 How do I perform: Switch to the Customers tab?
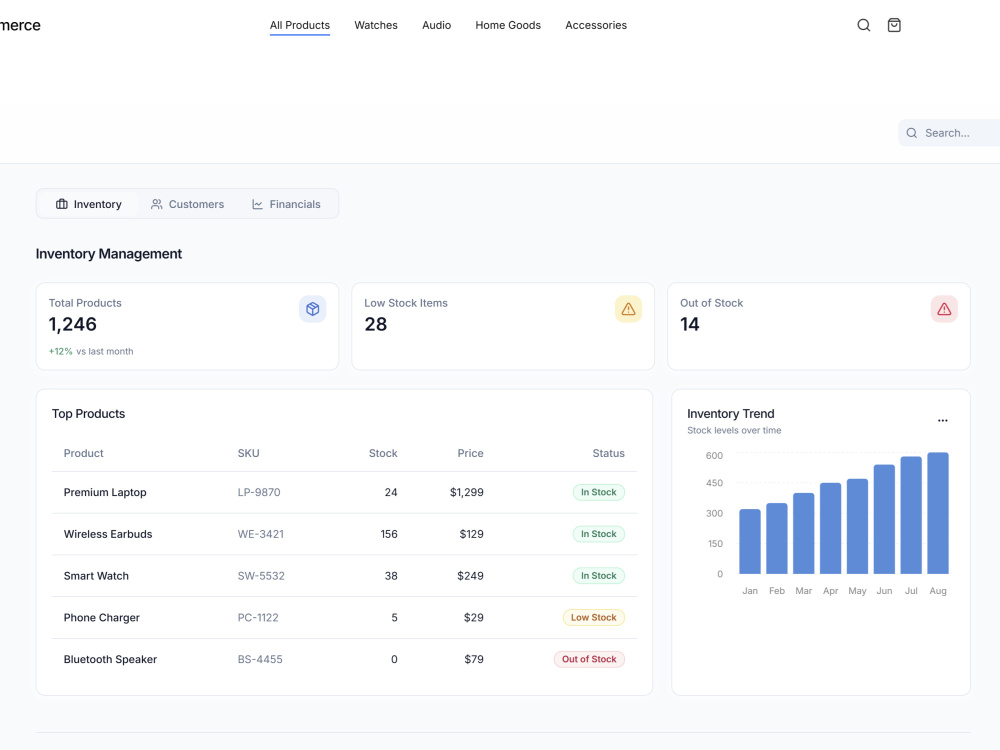(x=188, y=204)
